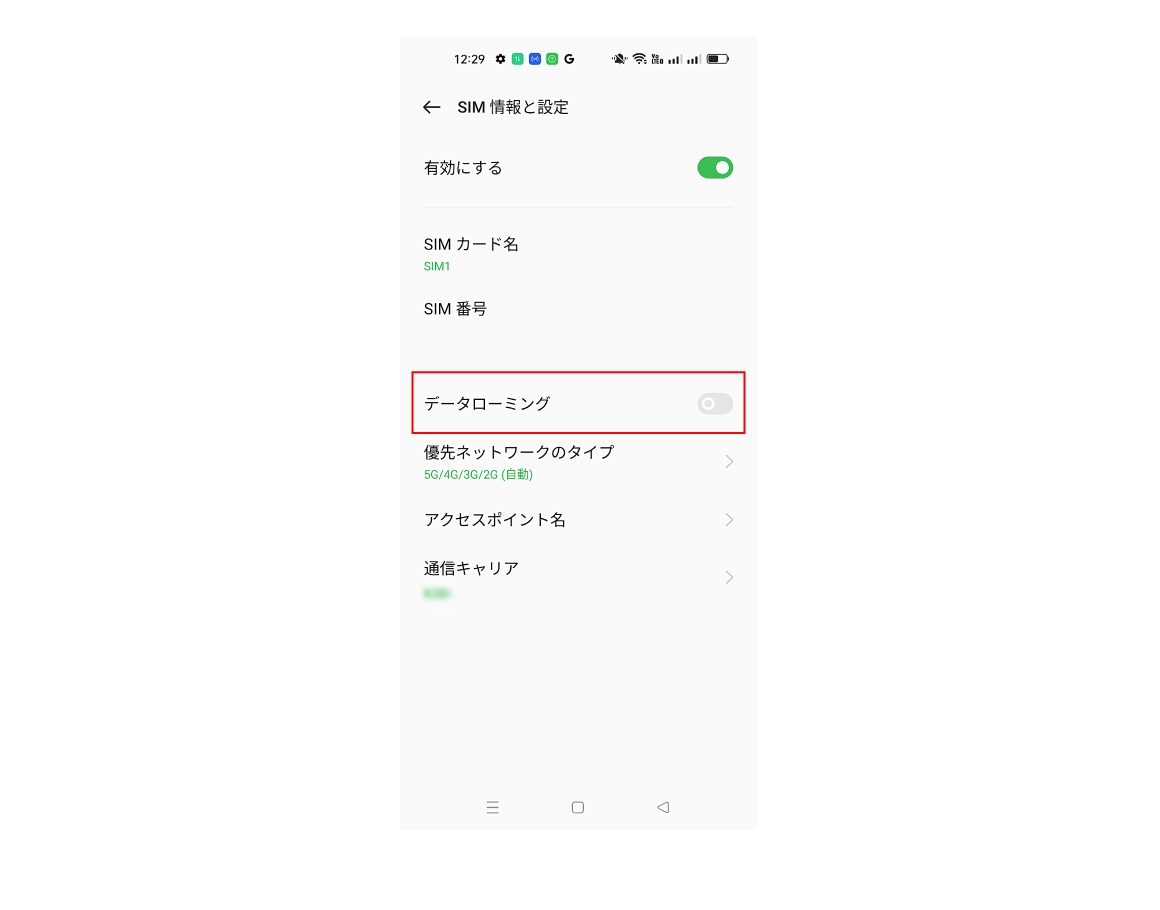
Task: Open the SIM 番号 entry
Action: pyautogui.click(x=578, y=309)
